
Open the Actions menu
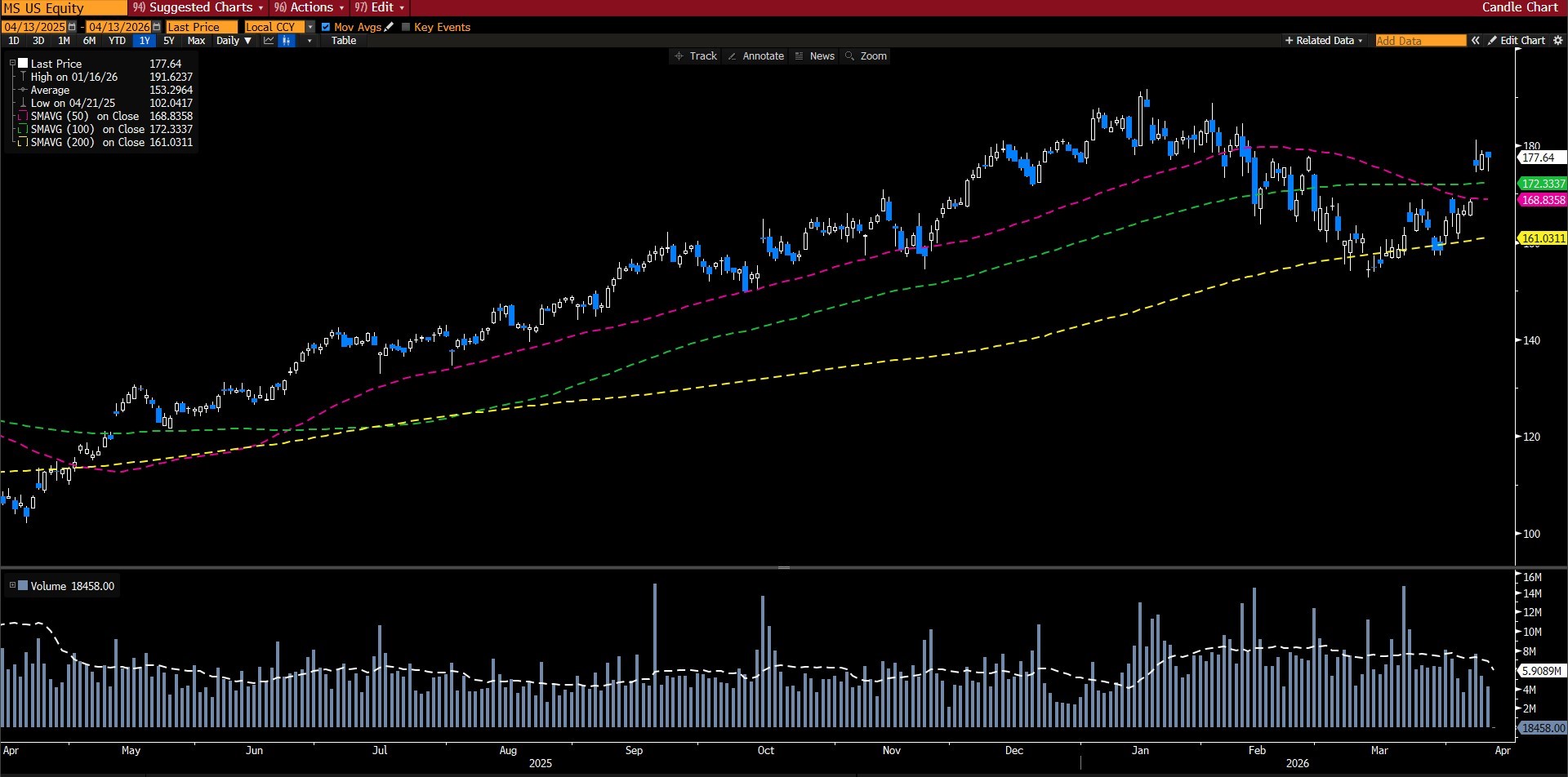[309, 7]
